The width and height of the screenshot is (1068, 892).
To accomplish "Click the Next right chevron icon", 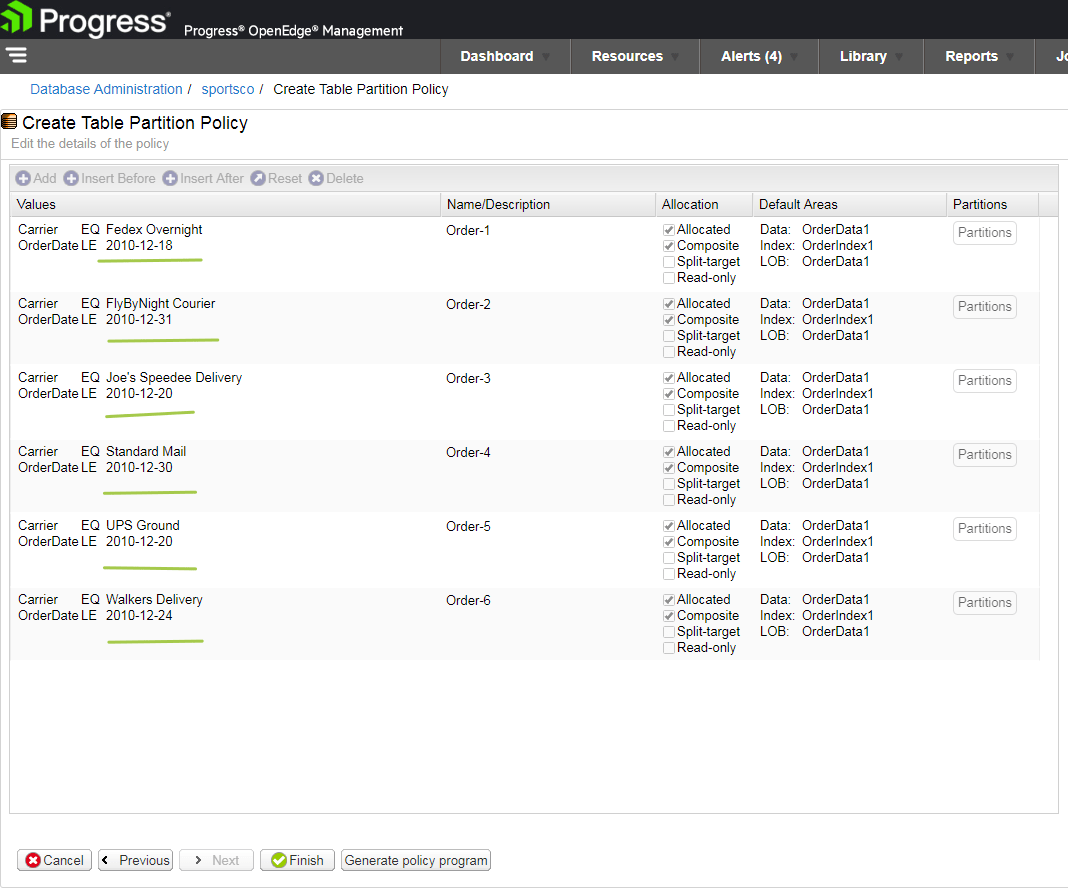I will (198, 860).
